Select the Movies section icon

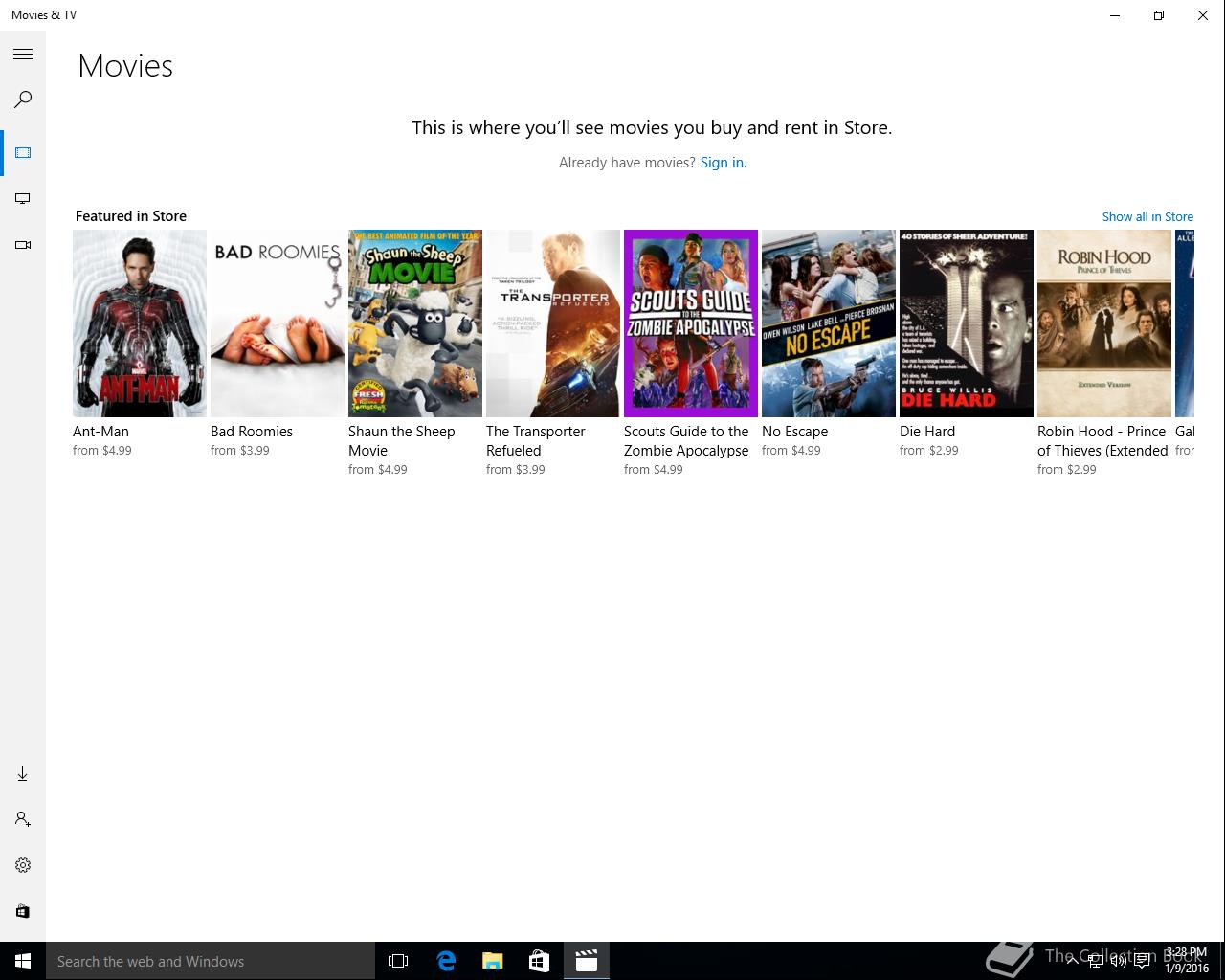[x=23, y=153]
